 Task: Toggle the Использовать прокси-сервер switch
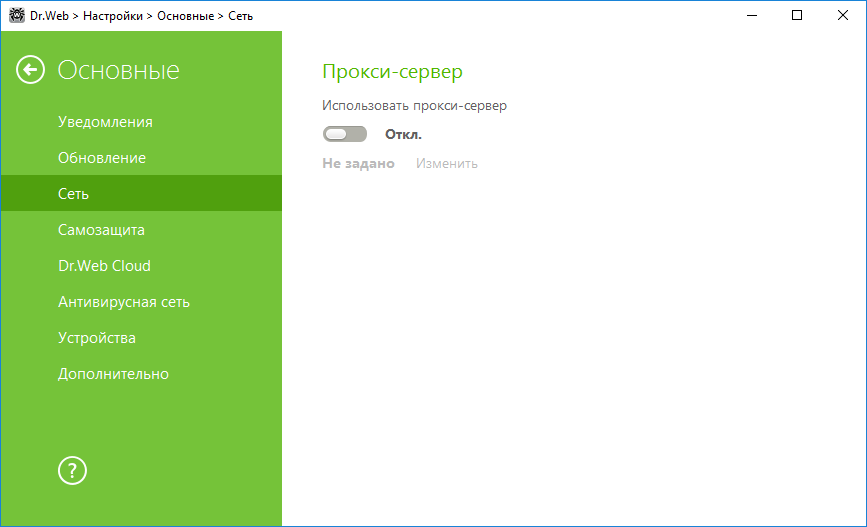pyautogui.click(x=344, y=134)
